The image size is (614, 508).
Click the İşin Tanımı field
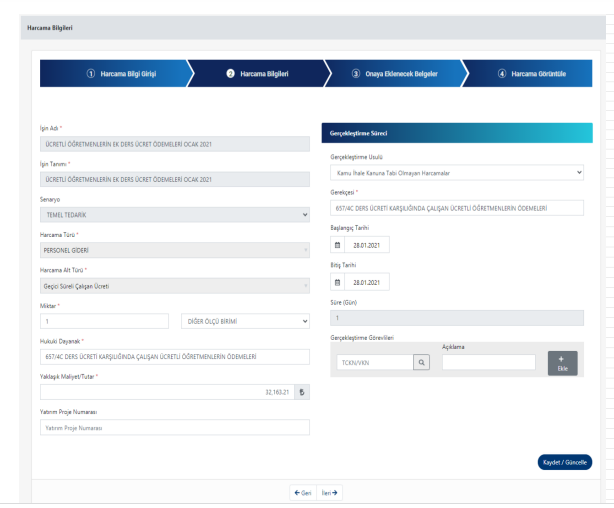(x=175, y=179)
